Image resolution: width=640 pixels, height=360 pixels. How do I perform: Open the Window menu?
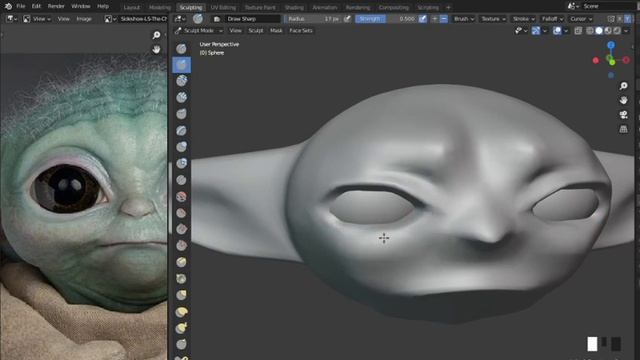click(x=80, y=6)
